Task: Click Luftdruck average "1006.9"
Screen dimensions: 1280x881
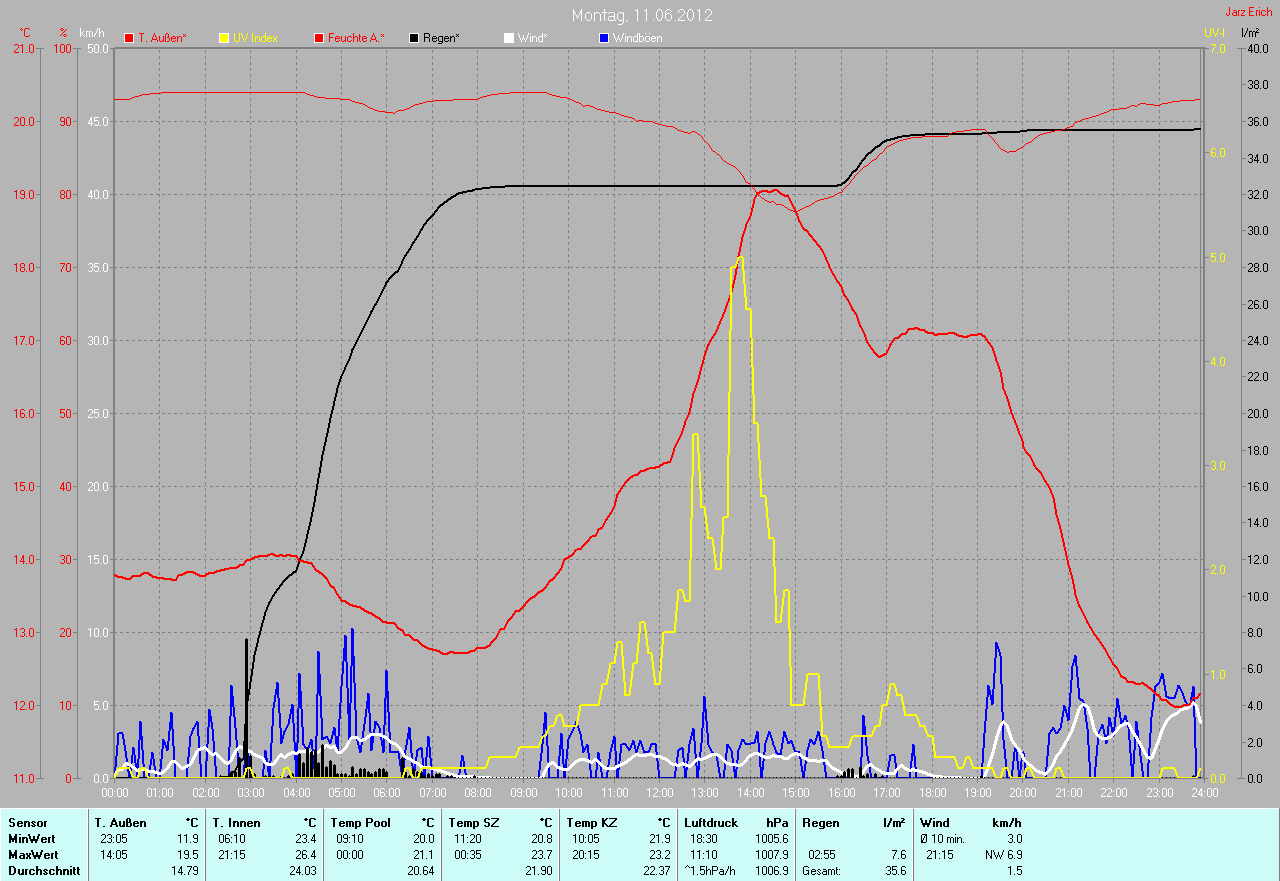Action: 772,871
